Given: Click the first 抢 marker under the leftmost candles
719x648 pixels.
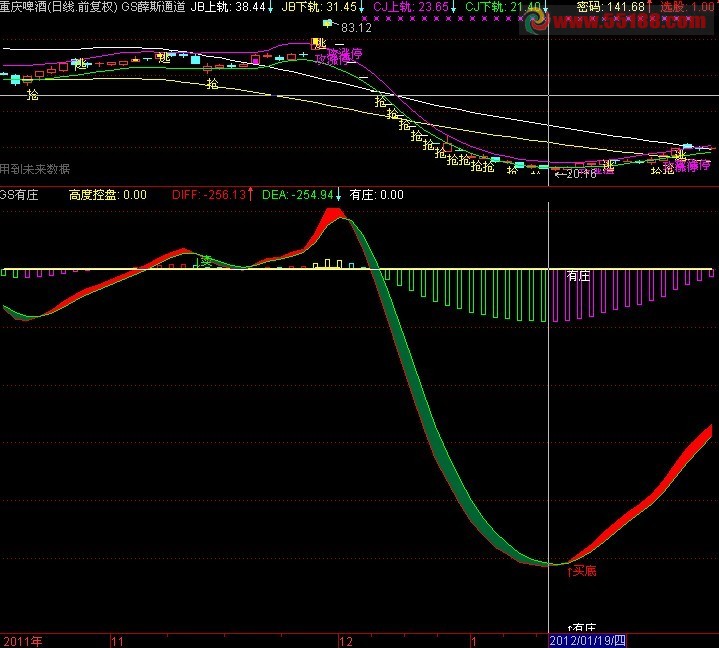Looking at the screenshot, I should pos(33,95).
